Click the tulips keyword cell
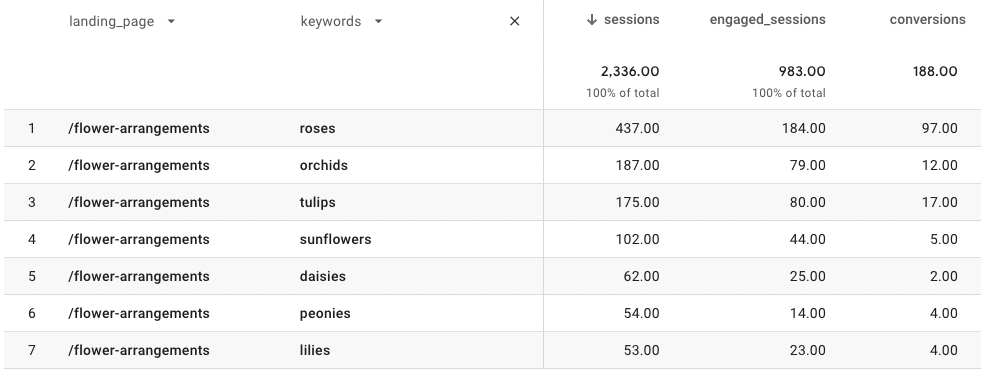981x369 pixels. pyautogui.click(x=317, y=202)
